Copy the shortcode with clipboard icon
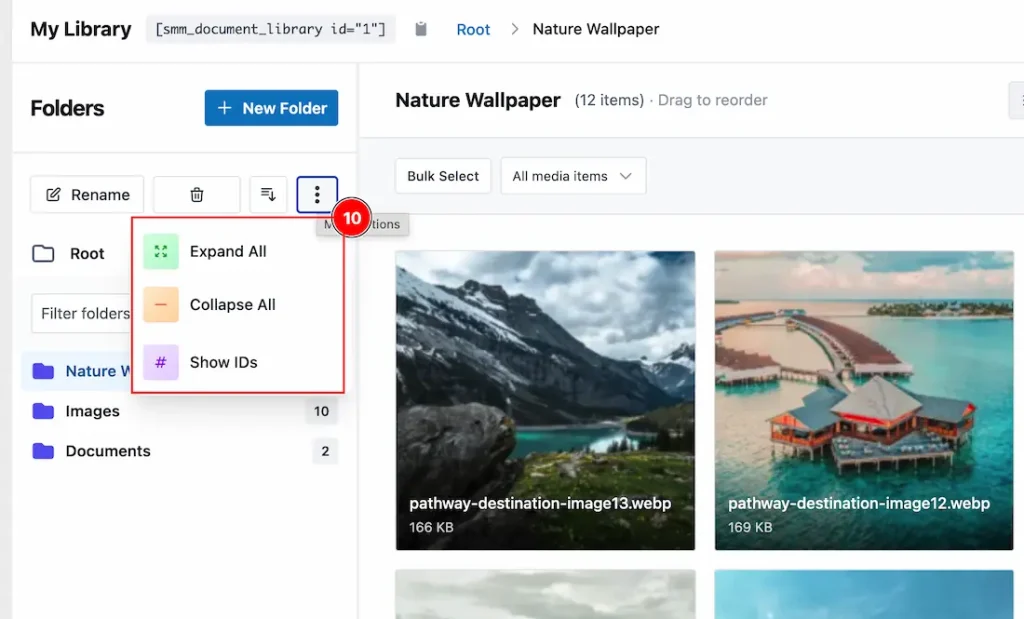This screenshot has width=1024, height=619. click(x=421, y=29)
